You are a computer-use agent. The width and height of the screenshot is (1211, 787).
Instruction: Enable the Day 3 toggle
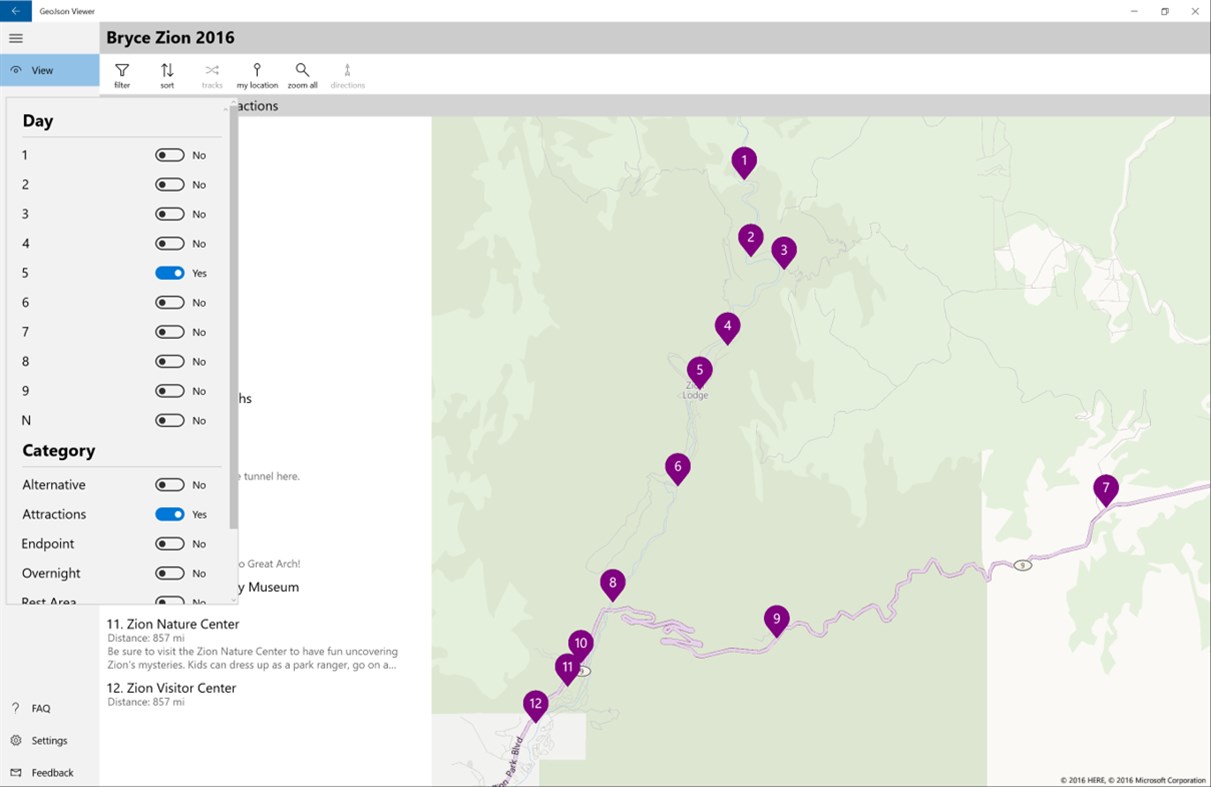pyautogui.click(x=170, y=214)
